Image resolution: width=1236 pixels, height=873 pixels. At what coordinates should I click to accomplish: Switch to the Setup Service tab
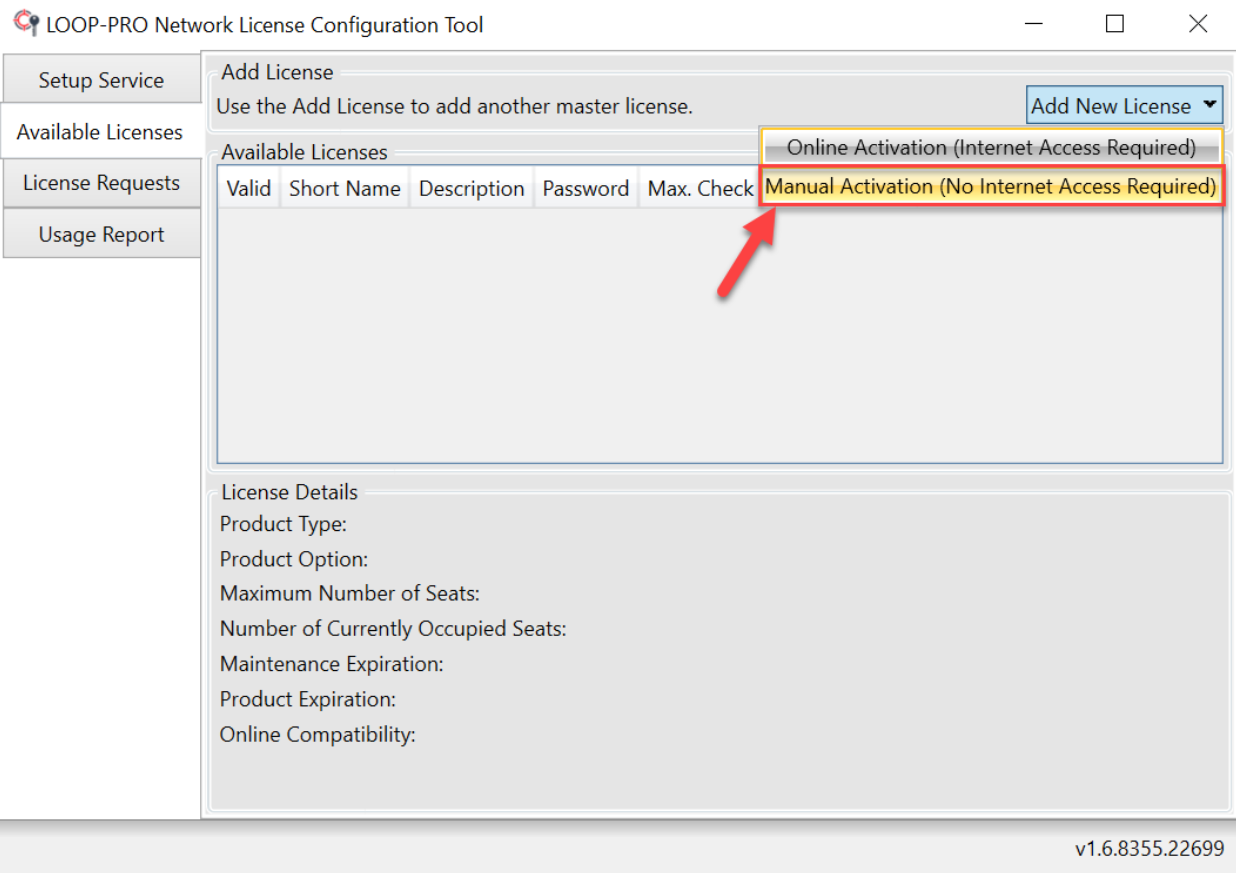point(100,79)
